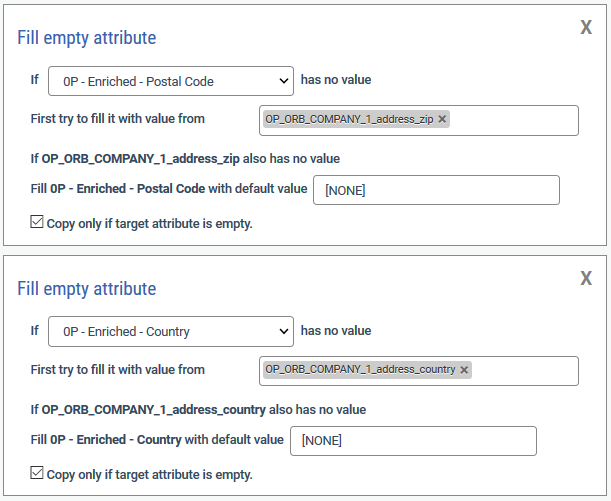Click Copy only if target label in Postal panel

click(150, 224)
